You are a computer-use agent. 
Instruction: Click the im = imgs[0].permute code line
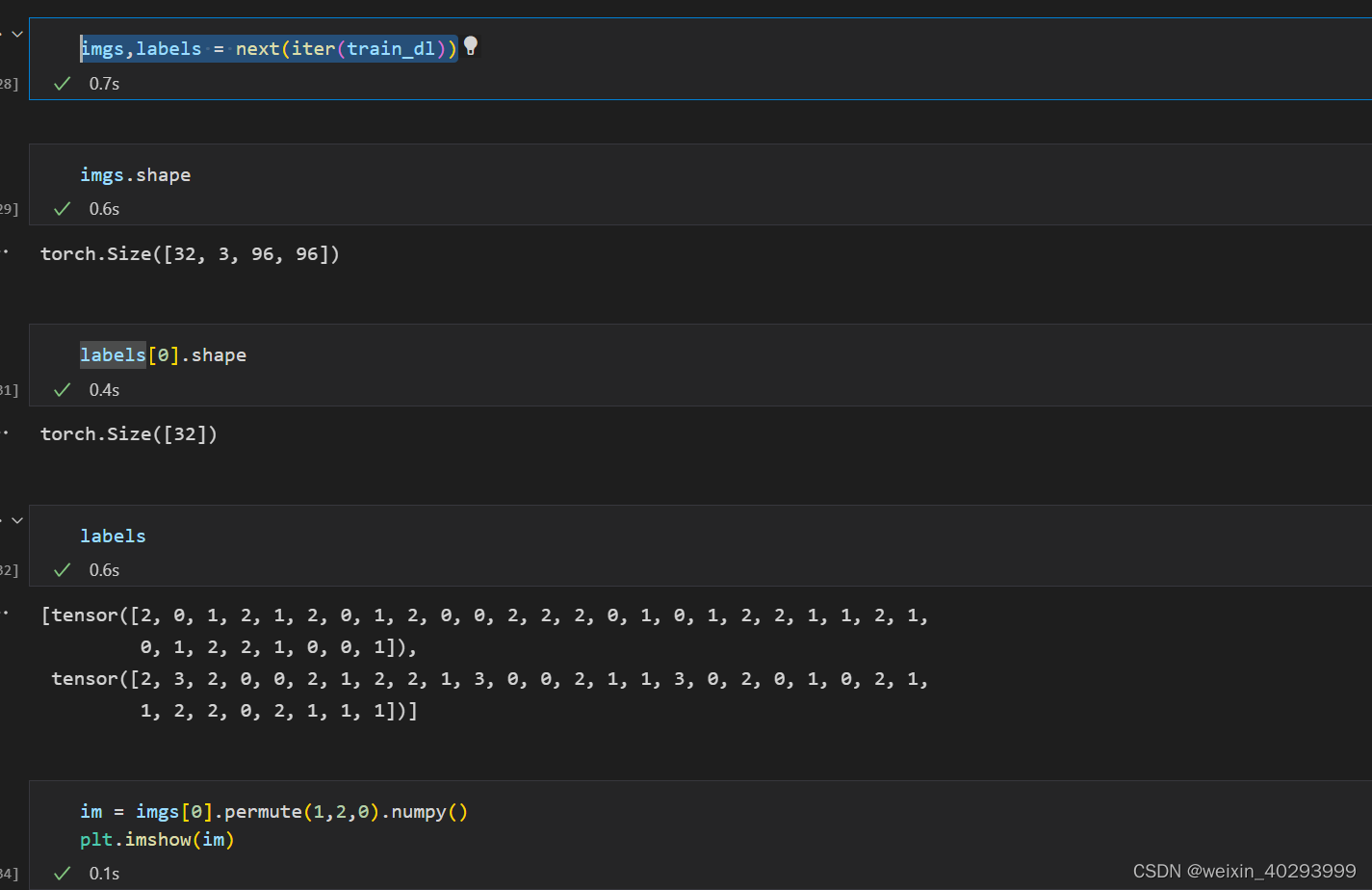click(274, 811)
